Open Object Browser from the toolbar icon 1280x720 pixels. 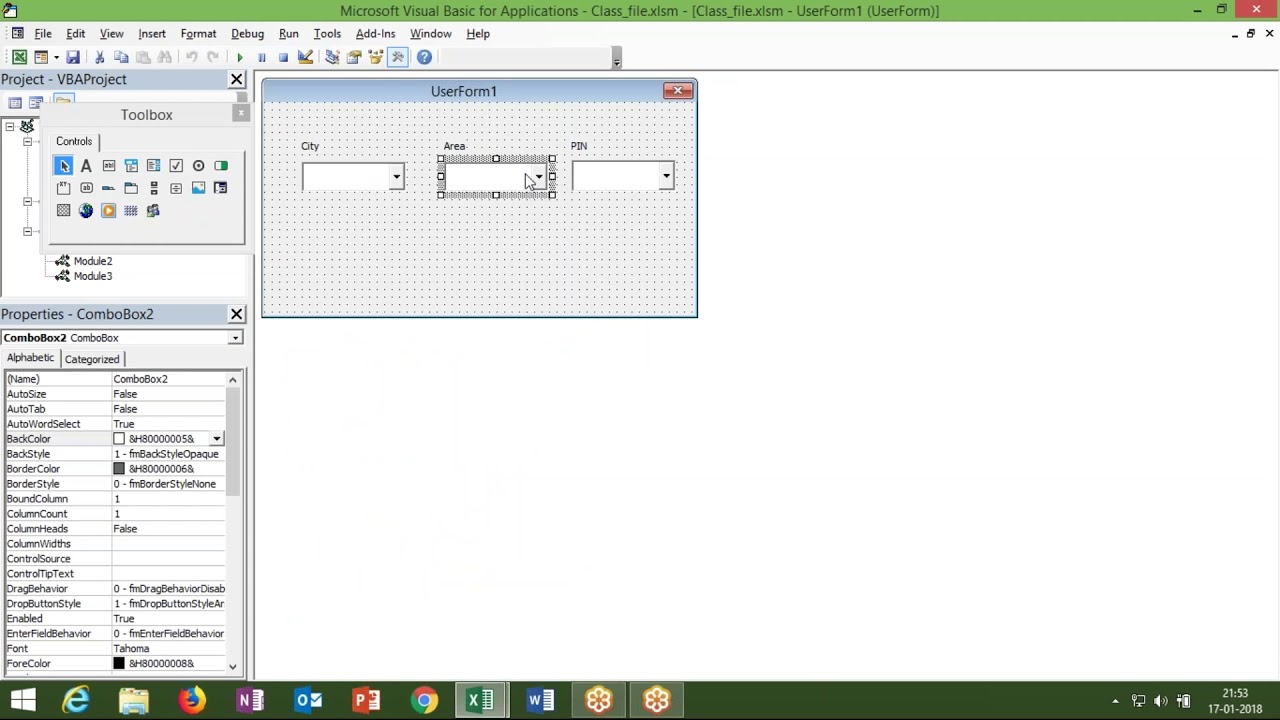click(376, 57)
